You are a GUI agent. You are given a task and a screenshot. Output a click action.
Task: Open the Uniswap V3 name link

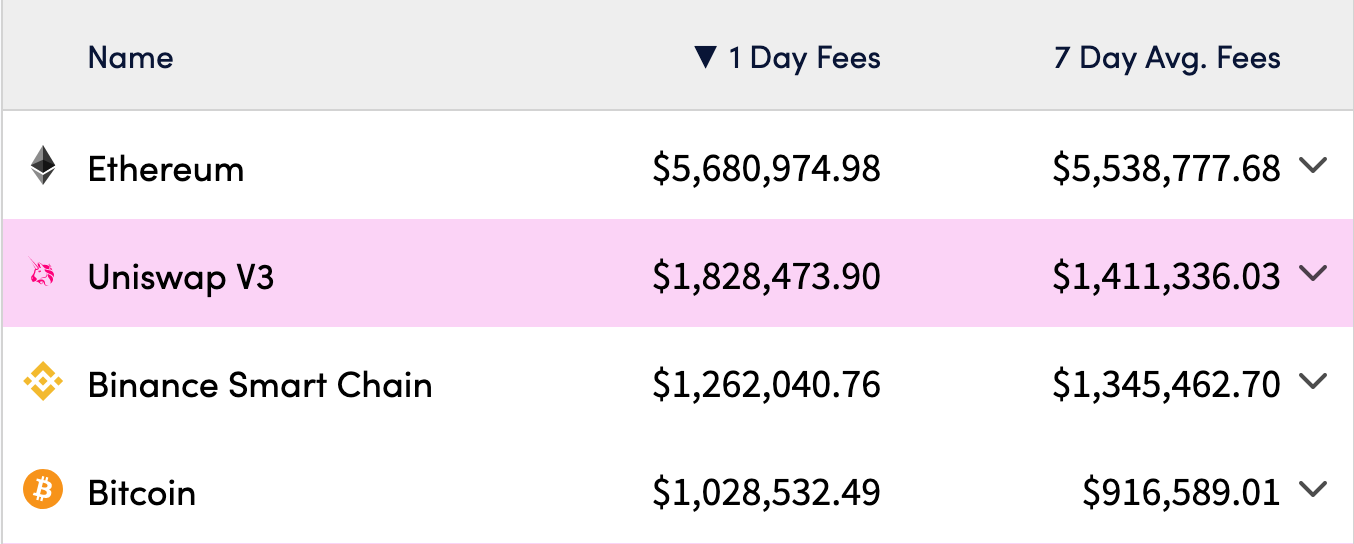(181, 277)
